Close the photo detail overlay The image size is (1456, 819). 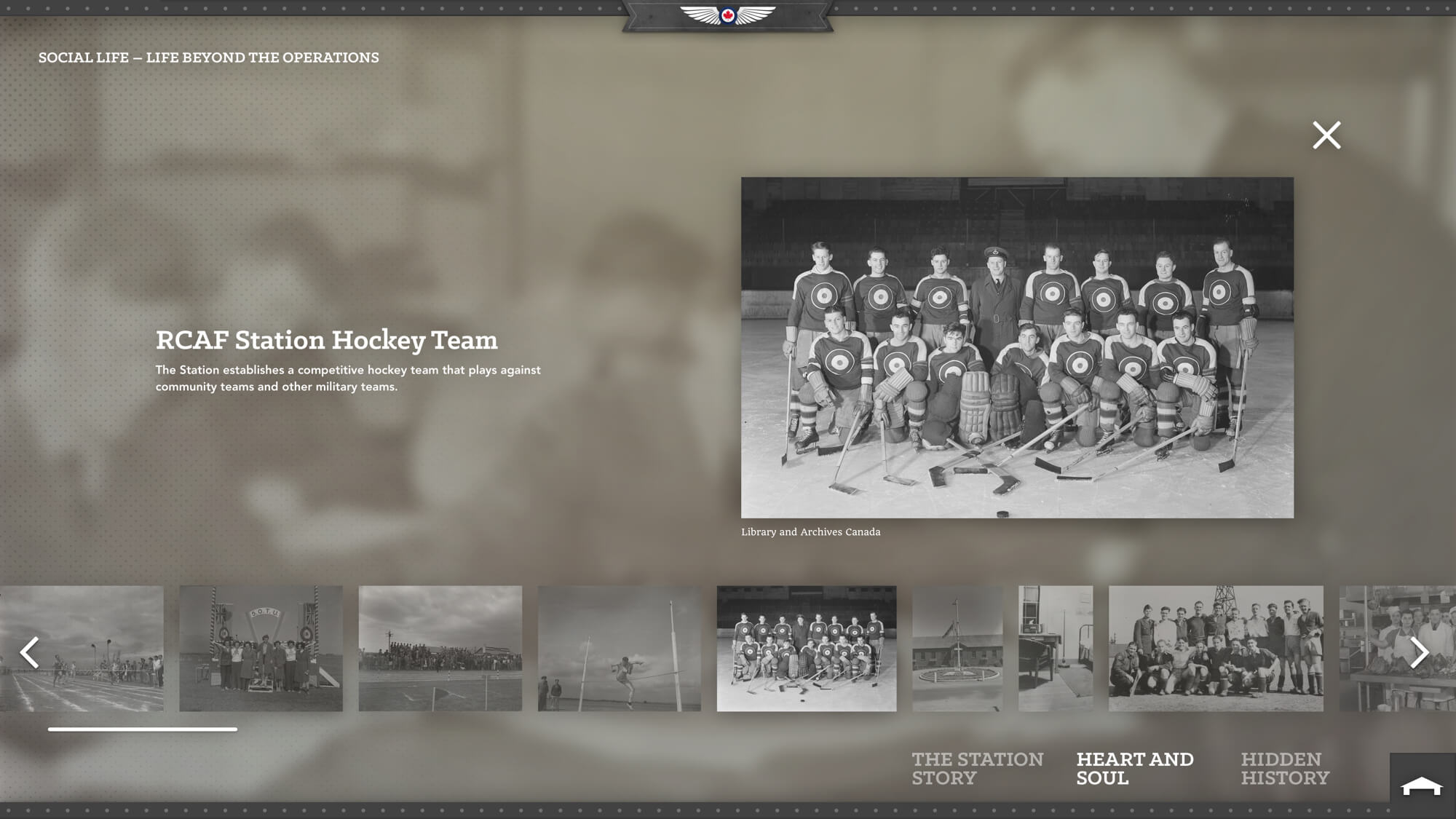coord(1326,135)
